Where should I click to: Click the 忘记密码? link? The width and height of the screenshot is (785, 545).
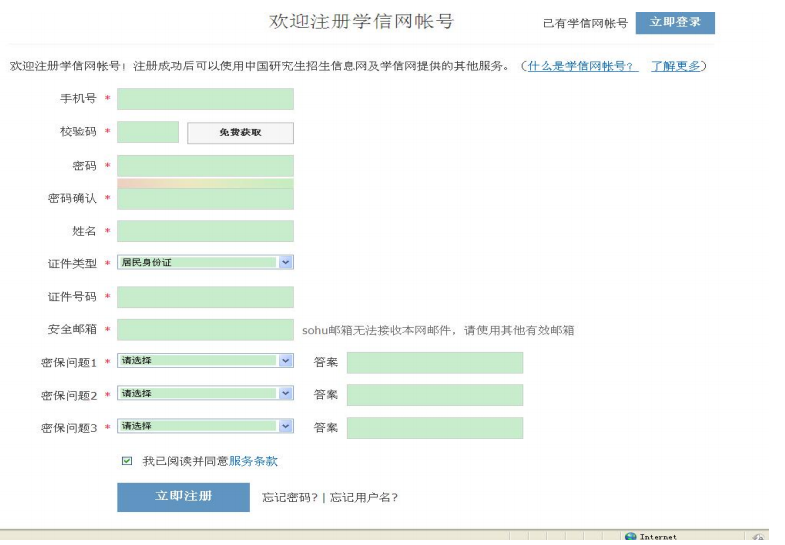point(290,497)
